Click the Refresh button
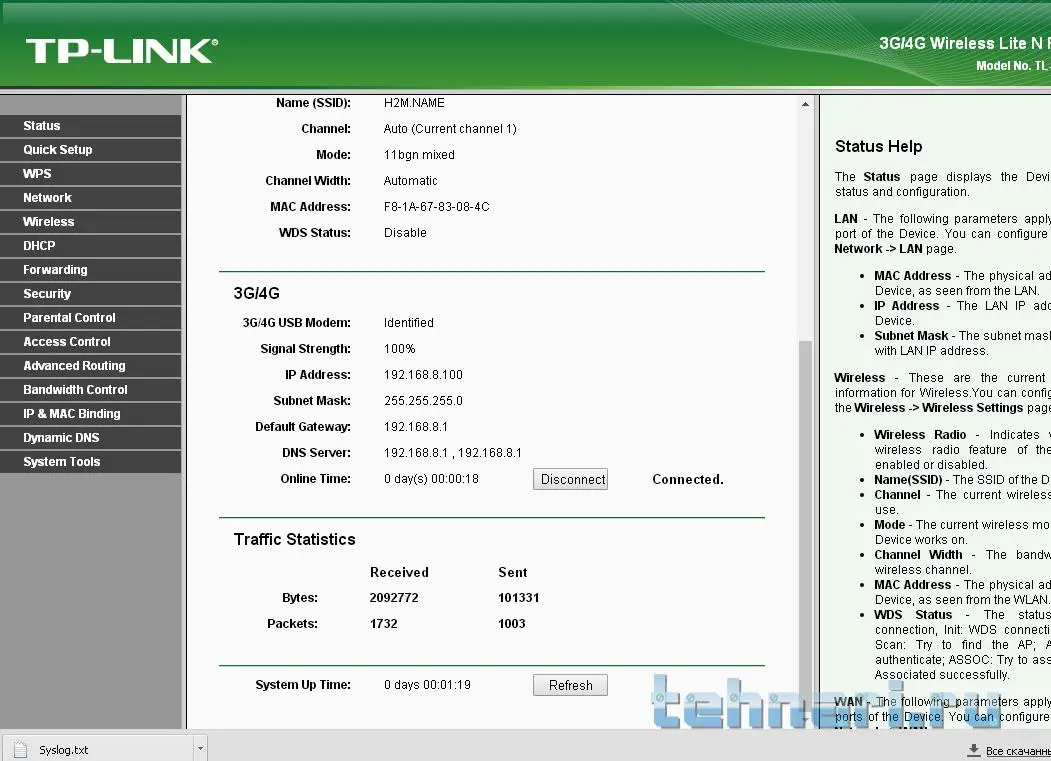Image resolution: width=1051 pixels, height=761 pixels. [570, 685]
